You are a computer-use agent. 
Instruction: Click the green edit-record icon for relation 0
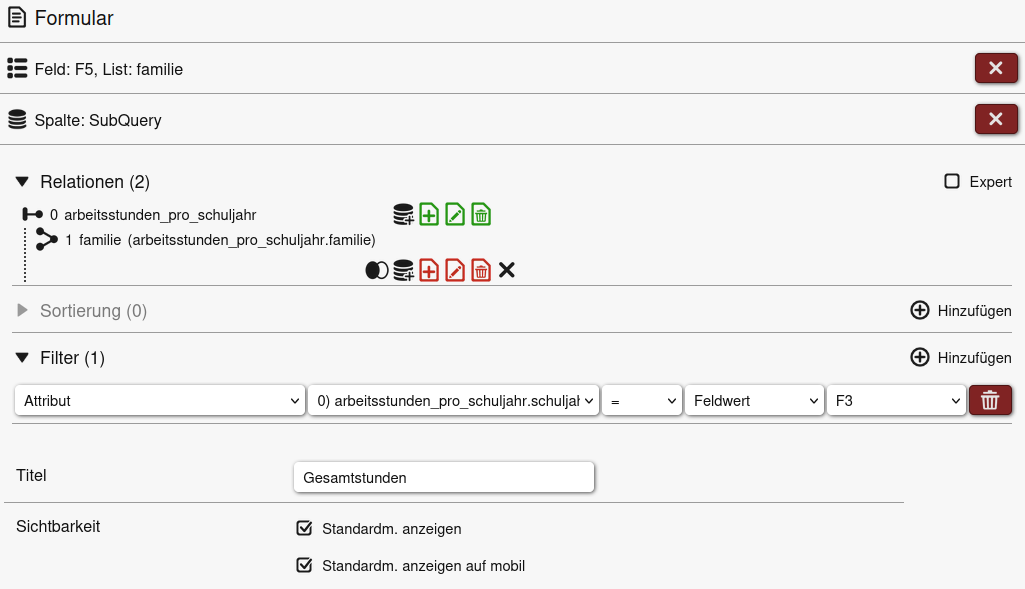[455, 214]
